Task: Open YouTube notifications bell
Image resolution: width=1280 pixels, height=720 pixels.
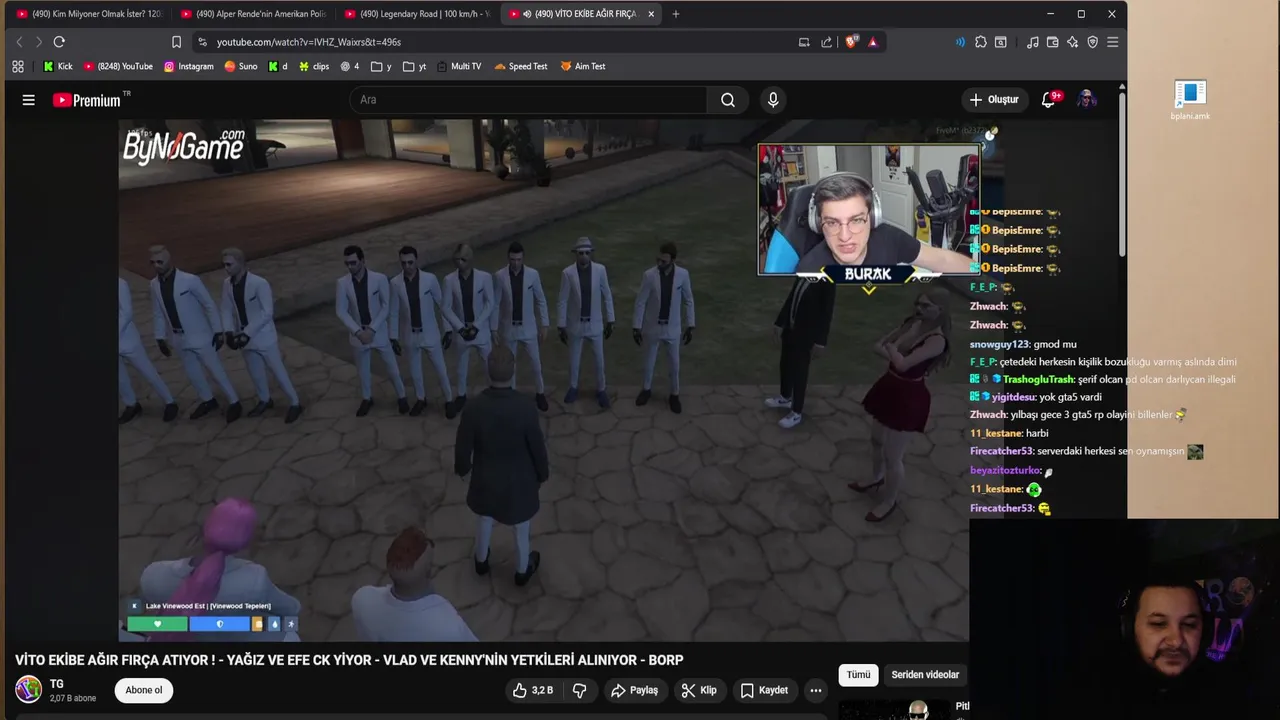Action: tap(1049, 100)
